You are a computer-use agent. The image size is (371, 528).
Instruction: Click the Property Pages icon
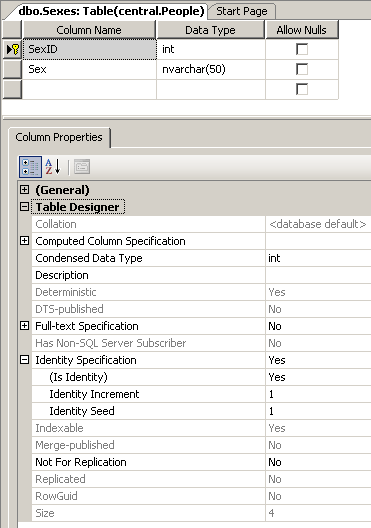pyautogui.click(x=82, y=167)
